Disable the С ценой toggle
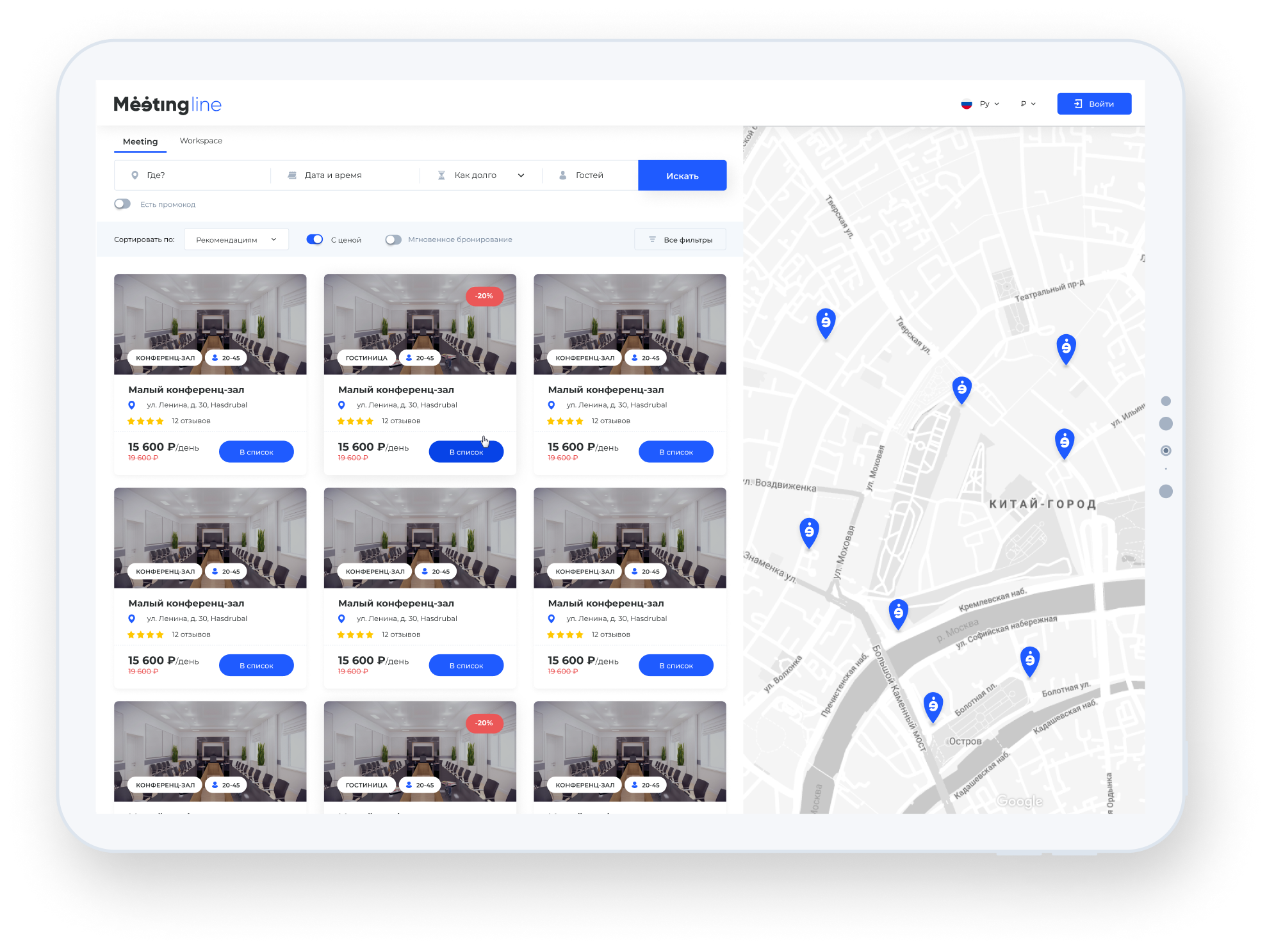Viewport: 1267px width, 952px height. tap(315, 239)
